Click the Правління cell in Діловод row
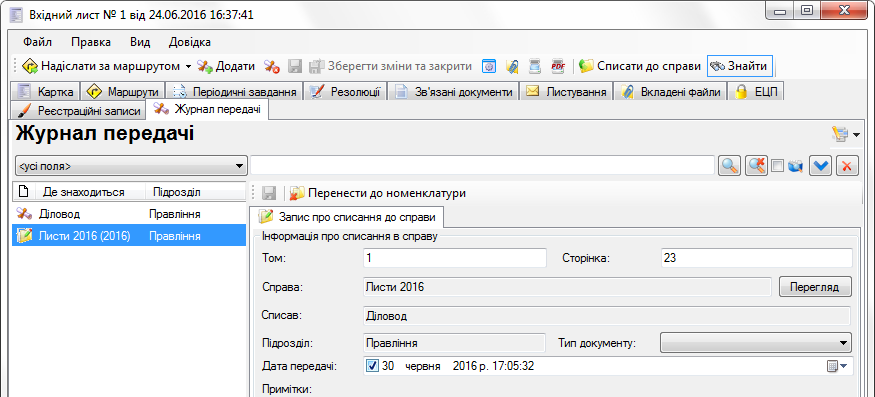Screen dimensions: 875x397 [175, 214]
